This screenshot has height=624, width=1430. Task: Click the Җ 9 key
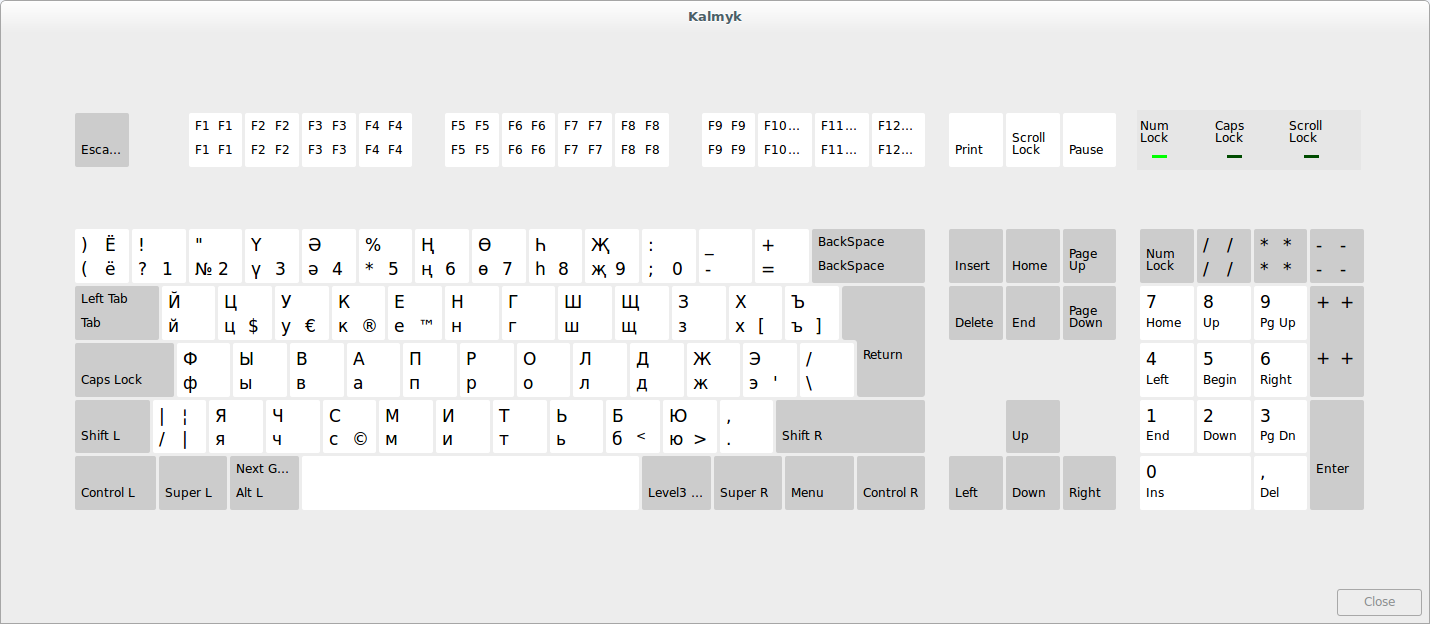(612, 256)
